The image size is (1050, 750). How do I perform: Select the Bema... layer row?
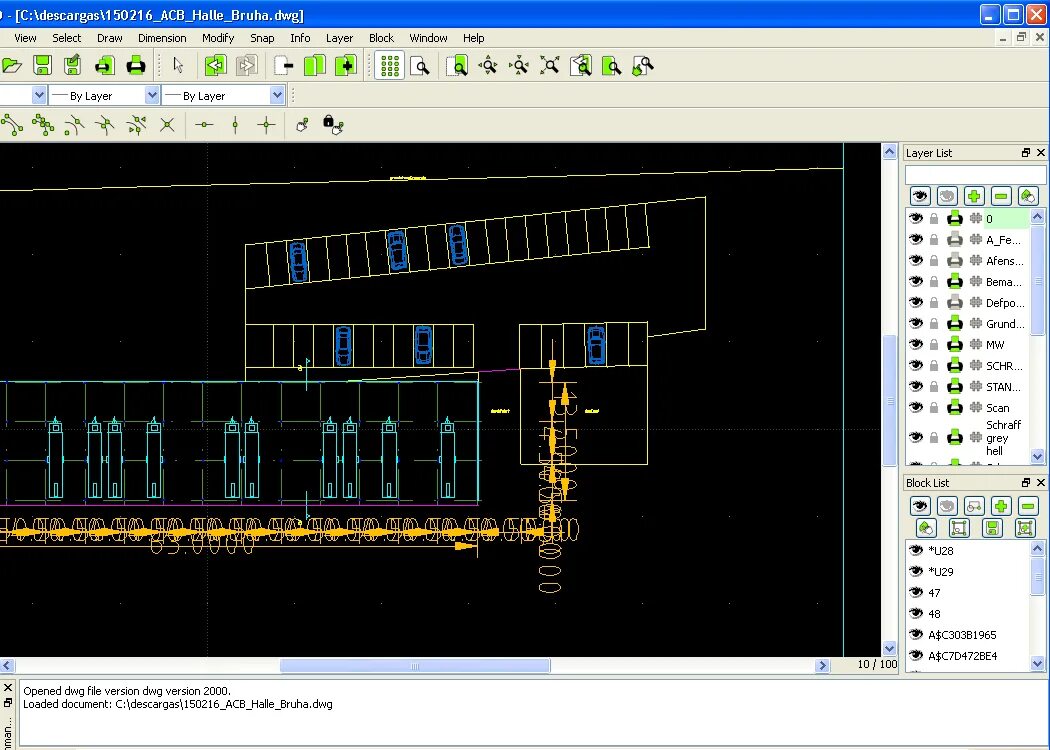click(967, 281)
